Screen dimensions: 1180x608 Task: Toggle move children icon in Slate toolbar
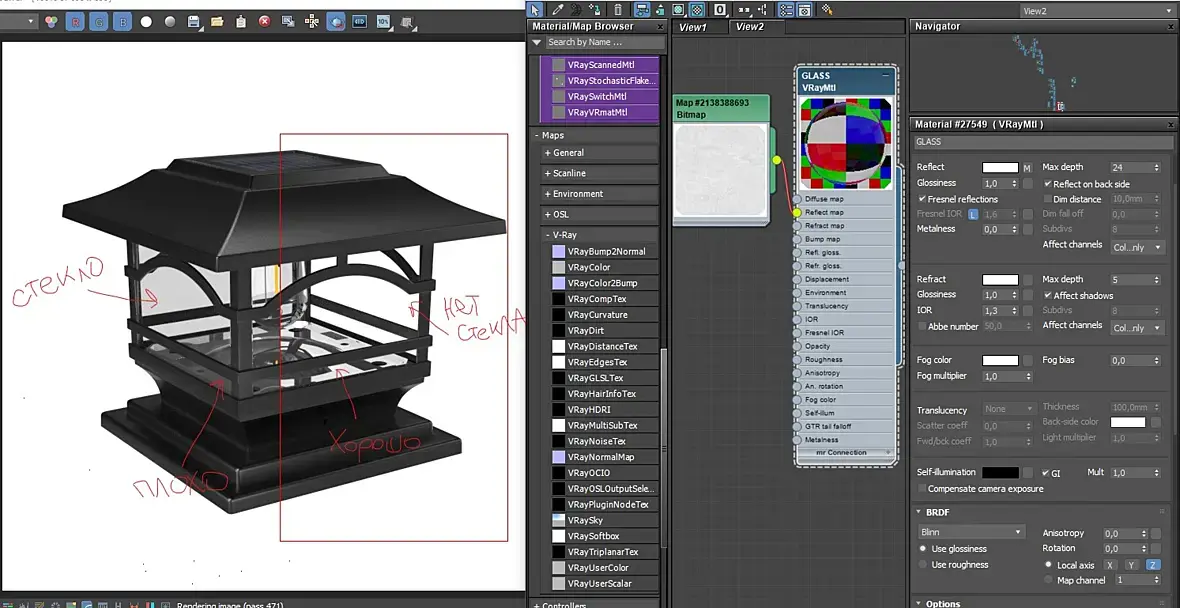pos(642,9)
